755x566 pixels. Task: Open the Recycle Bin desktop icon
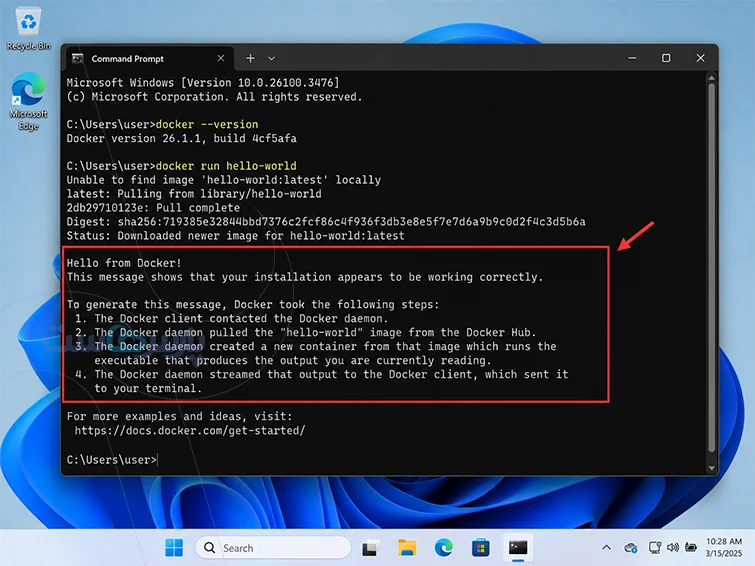coord(28,29)
